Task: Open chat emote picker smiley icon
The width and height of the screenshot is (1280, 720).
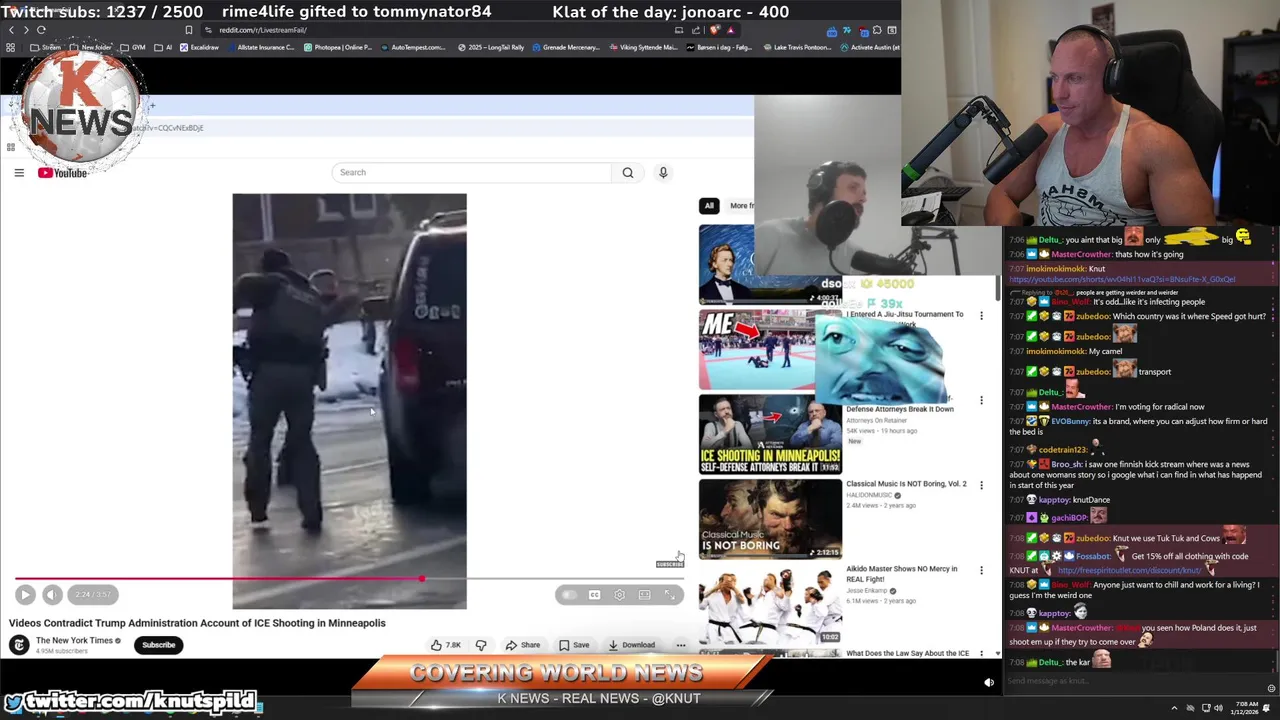Action: click(1271, 688)
